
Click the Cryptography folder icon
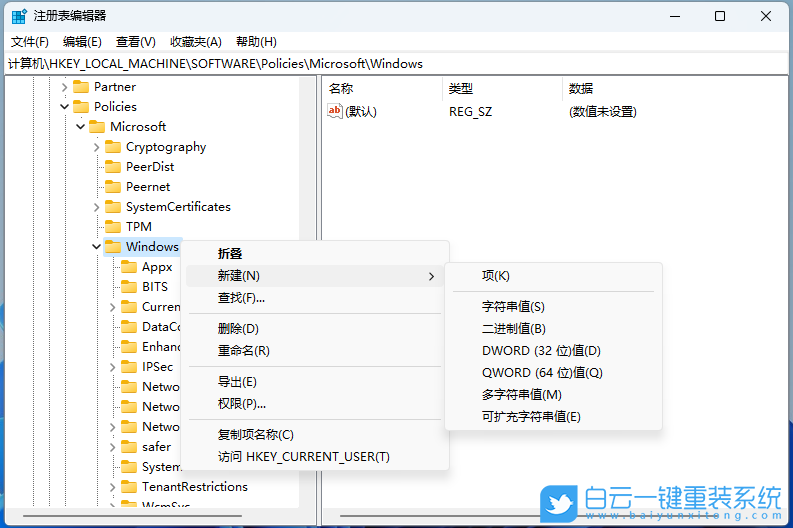(x=113, y=147)
